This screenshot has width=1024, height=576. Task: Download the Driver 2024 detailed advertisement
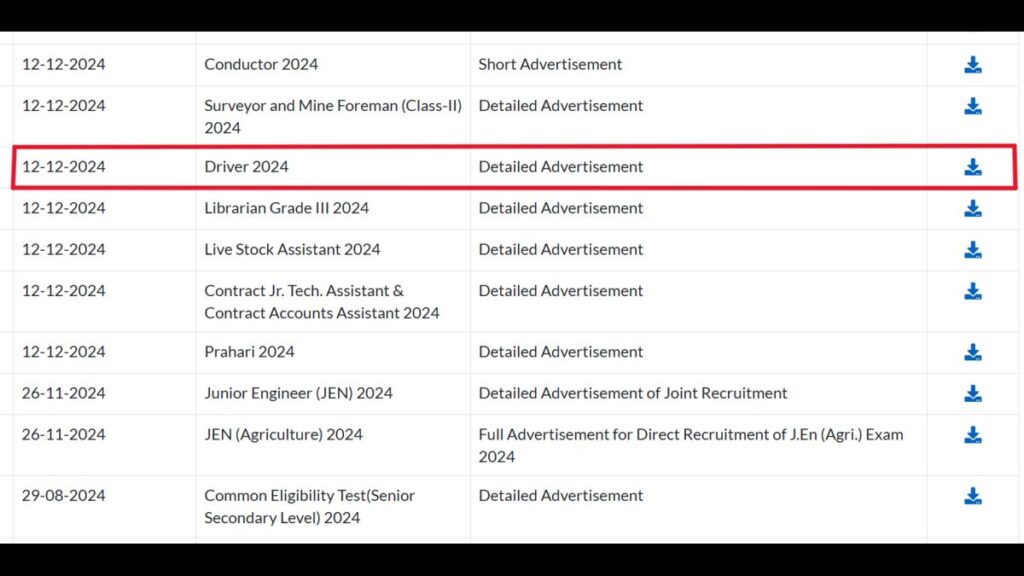coord(972,167)
